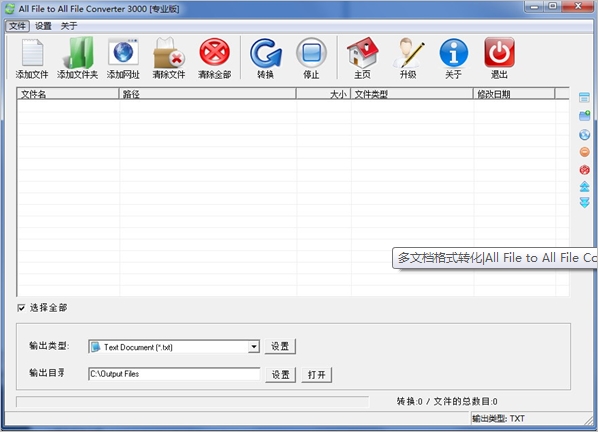Click the 打开 (Open) output folder button
598x432 pixels.
tap(317, 375)
